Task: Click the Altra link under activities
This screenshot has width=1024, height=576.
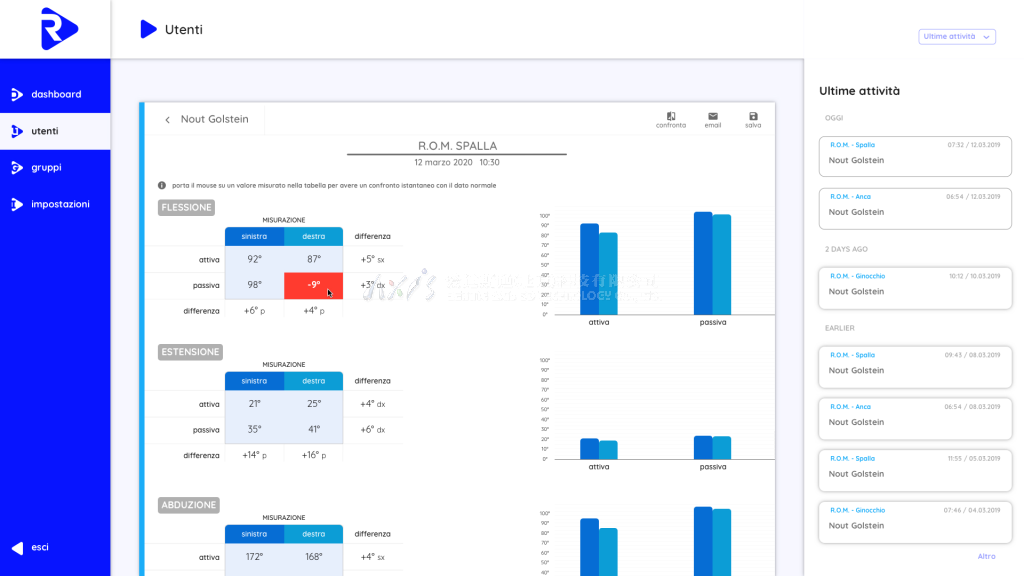Action: click(x=986, y=556)
